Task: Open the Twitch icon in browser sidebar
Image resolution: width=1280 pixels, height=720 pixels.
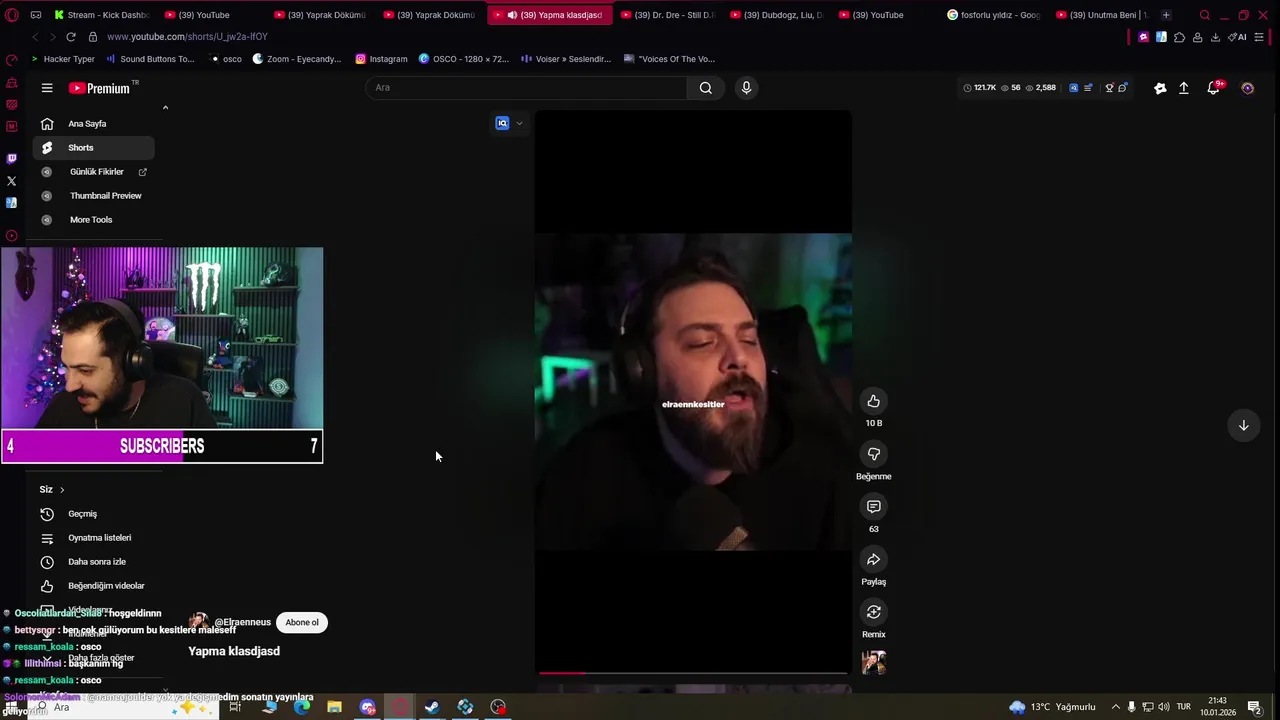Action: tap(11, 158)
